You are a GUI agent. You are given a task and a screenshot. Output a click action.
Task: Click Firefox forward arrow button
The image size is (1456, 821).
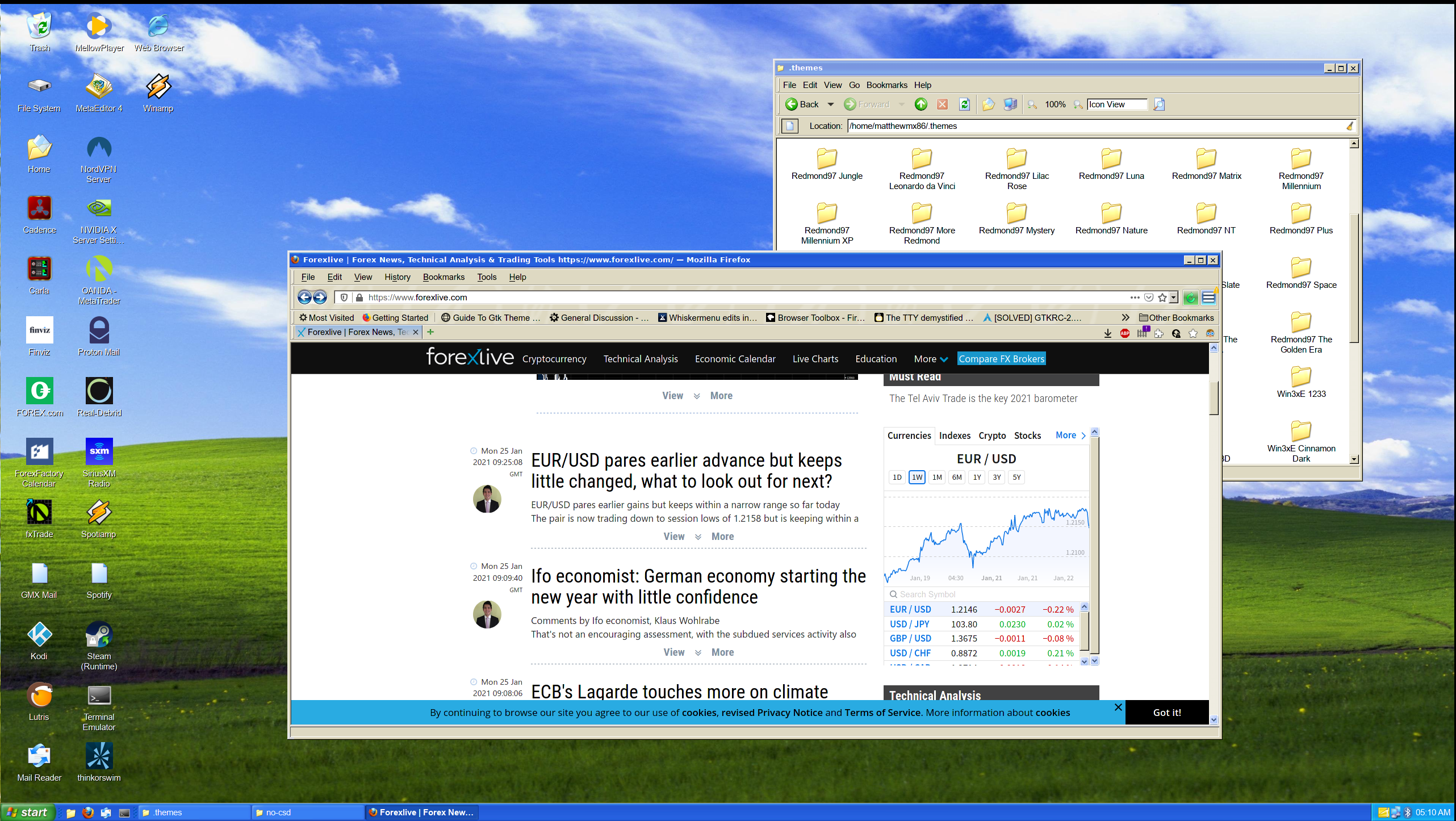[320, 297]
